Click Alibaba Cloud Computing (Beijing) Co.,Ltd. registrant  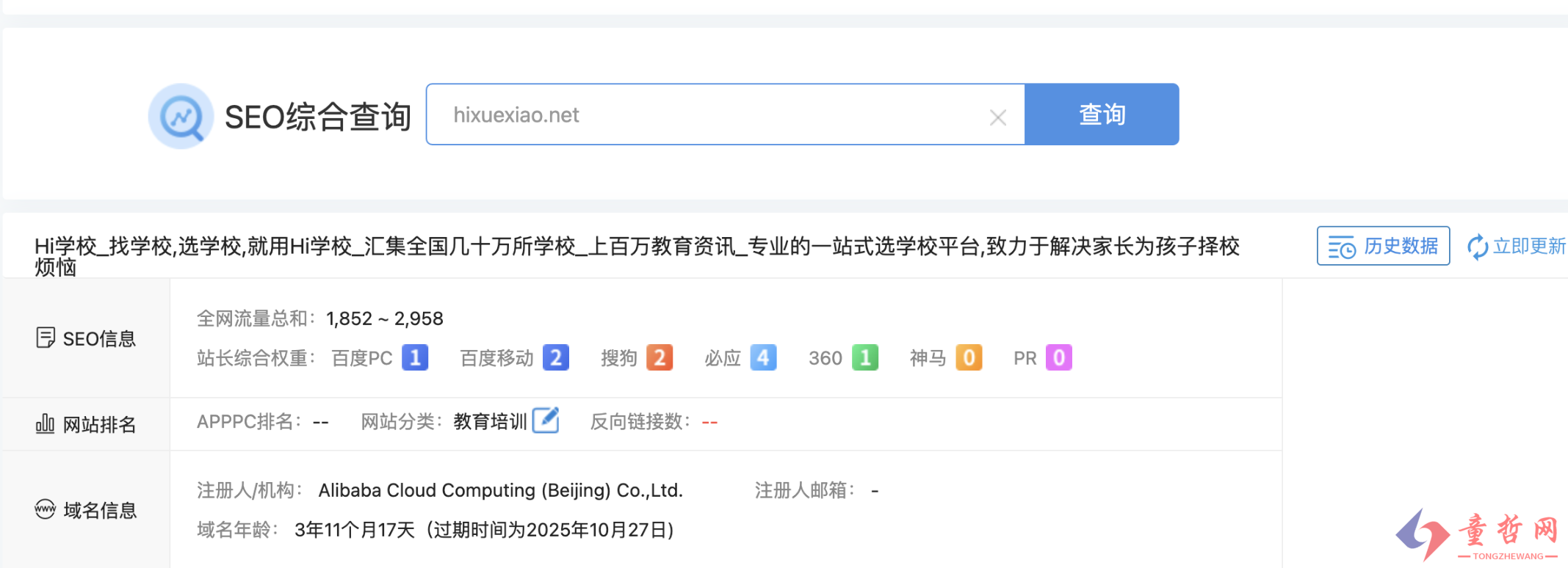[x=501, y=490]
